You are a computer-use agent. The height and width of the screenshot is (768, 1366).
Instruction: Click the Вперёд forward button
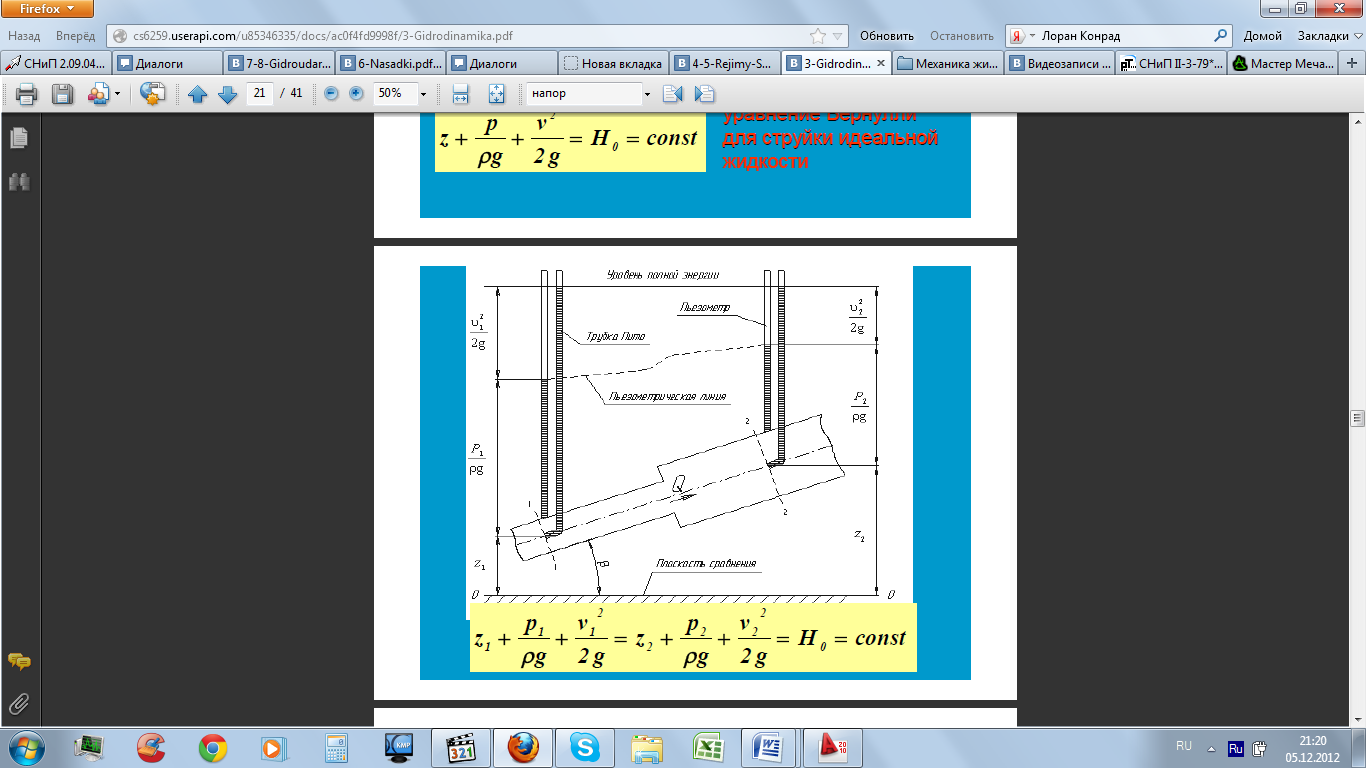point(76,35)
